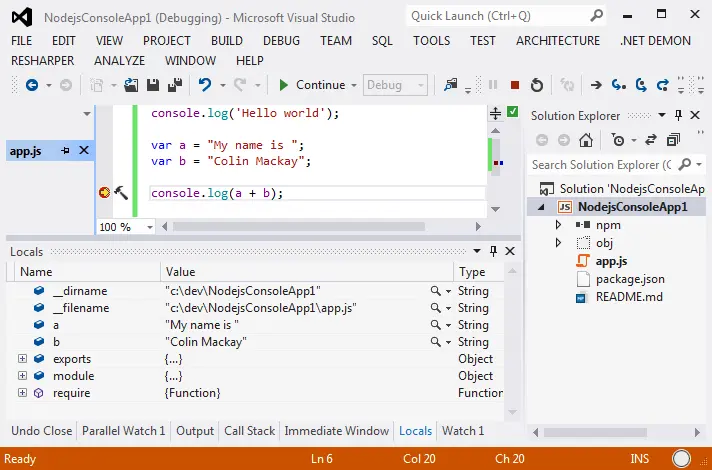
Task: Click the hammer quick-action icon in editor
Action: pyautogui.click(x=121, y=193)
